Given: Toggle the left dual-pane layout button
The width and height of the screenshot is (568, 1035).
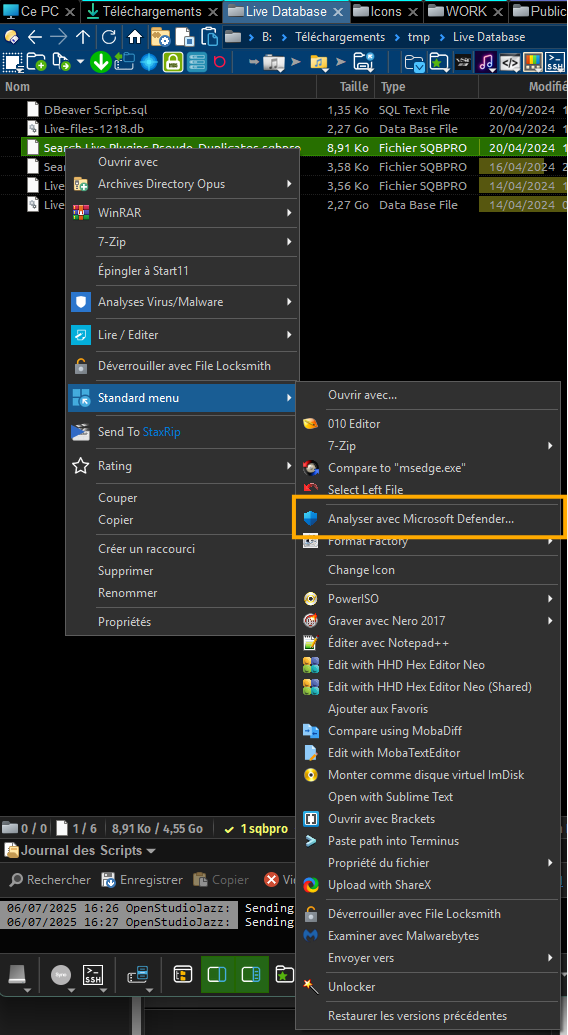Looking at the screenshot, I should coord(218,974).
